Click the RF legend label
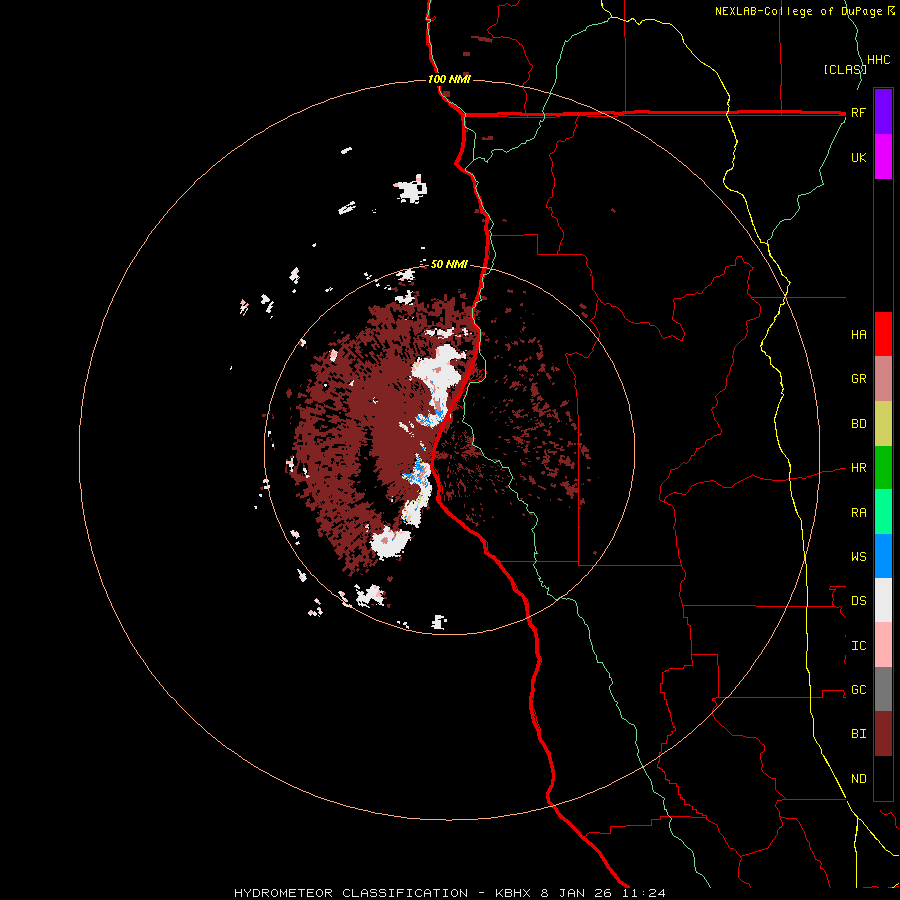Viewport: 900px width, 900px height. [858, 112]
